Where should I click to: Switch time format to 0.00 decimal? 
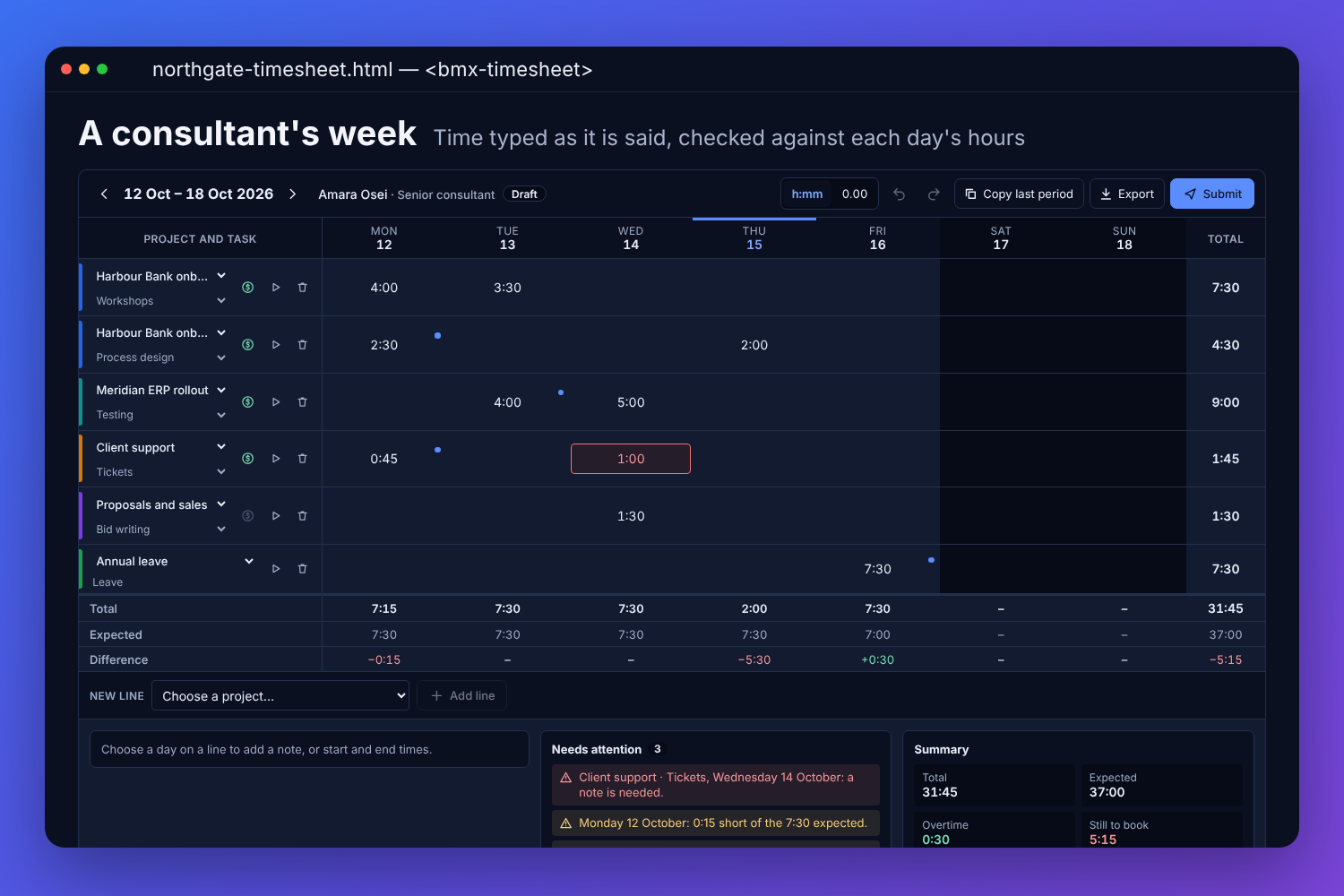click(855, 194)
